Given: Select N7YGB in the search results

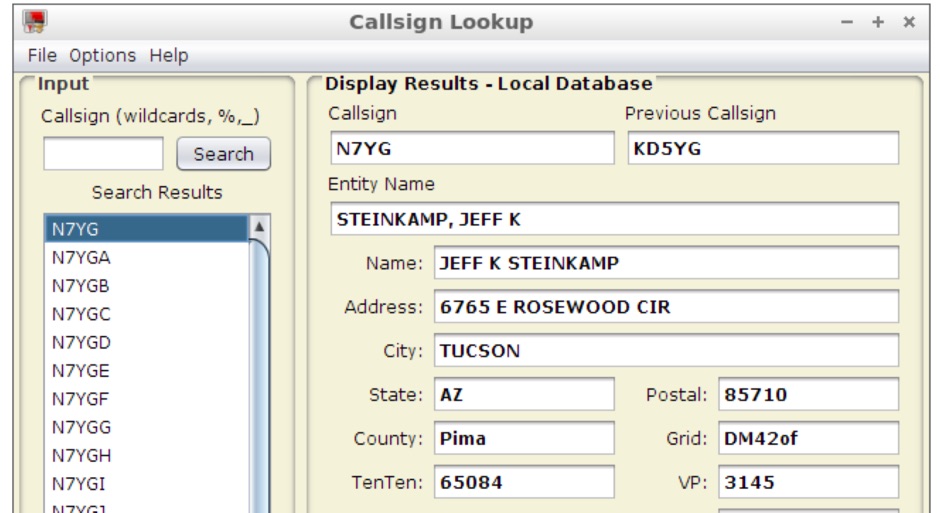Looking at the screenshot, I should [x=146, y=286].
